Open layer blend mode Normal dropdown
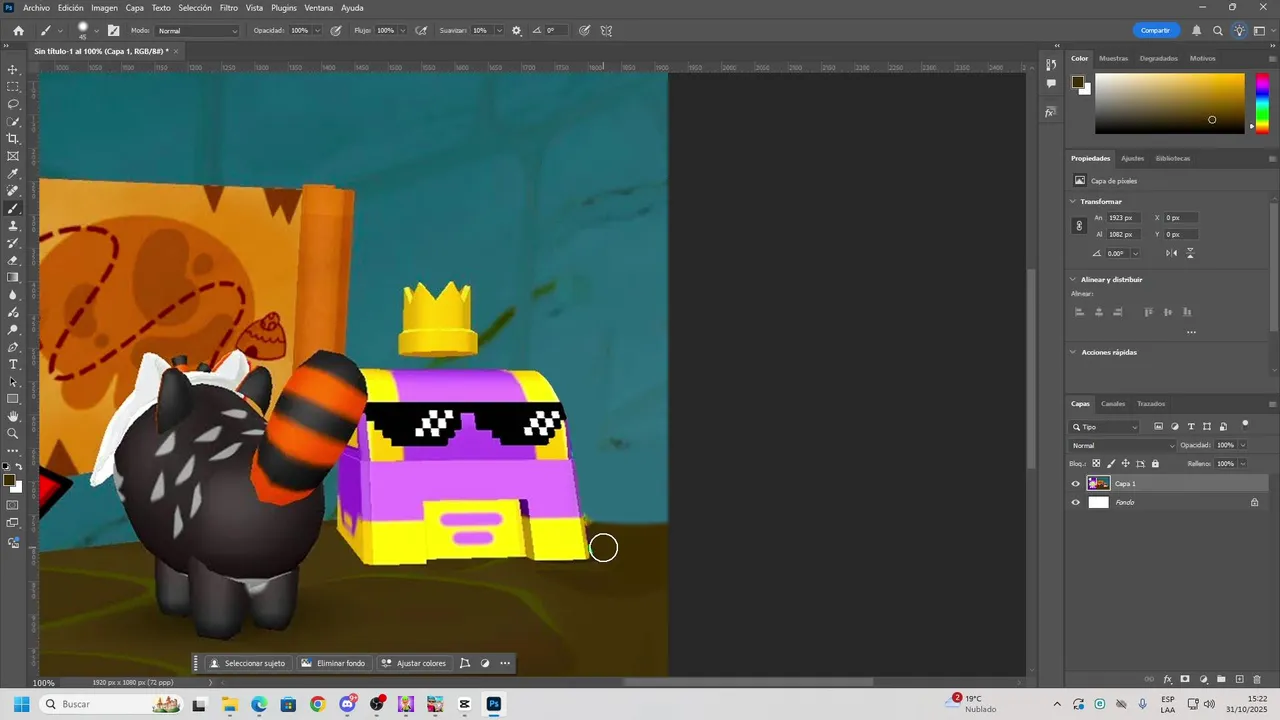This screenshot has width=1280, height=720. 1123,445
